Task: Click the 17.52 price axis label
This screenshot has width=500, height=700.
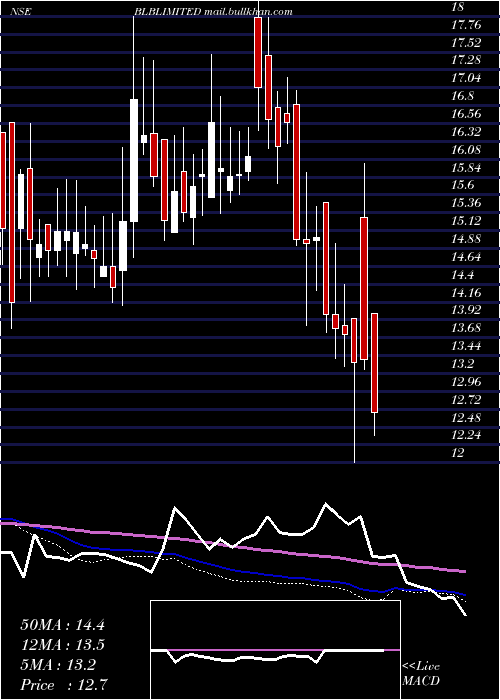Action: coord(466,42)
